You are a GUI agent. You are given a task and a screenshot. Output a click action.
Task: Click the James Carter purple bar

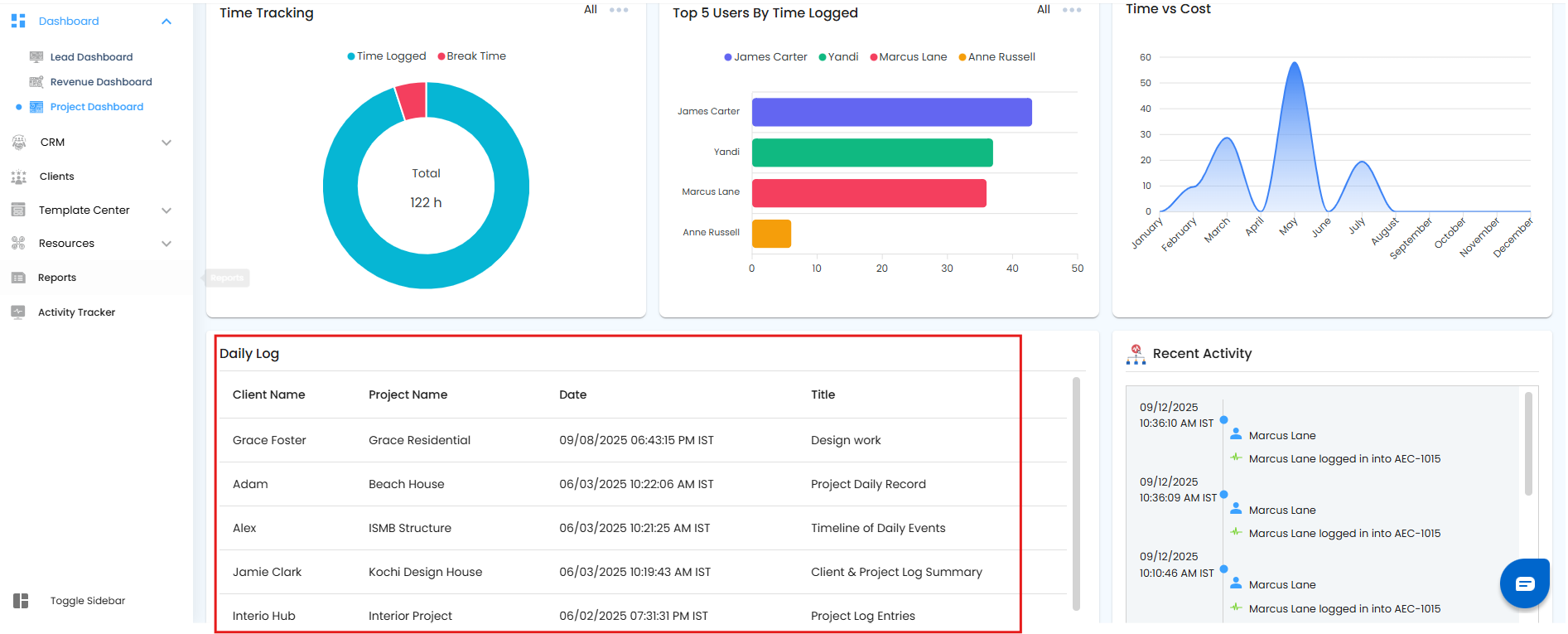(892, 112)
